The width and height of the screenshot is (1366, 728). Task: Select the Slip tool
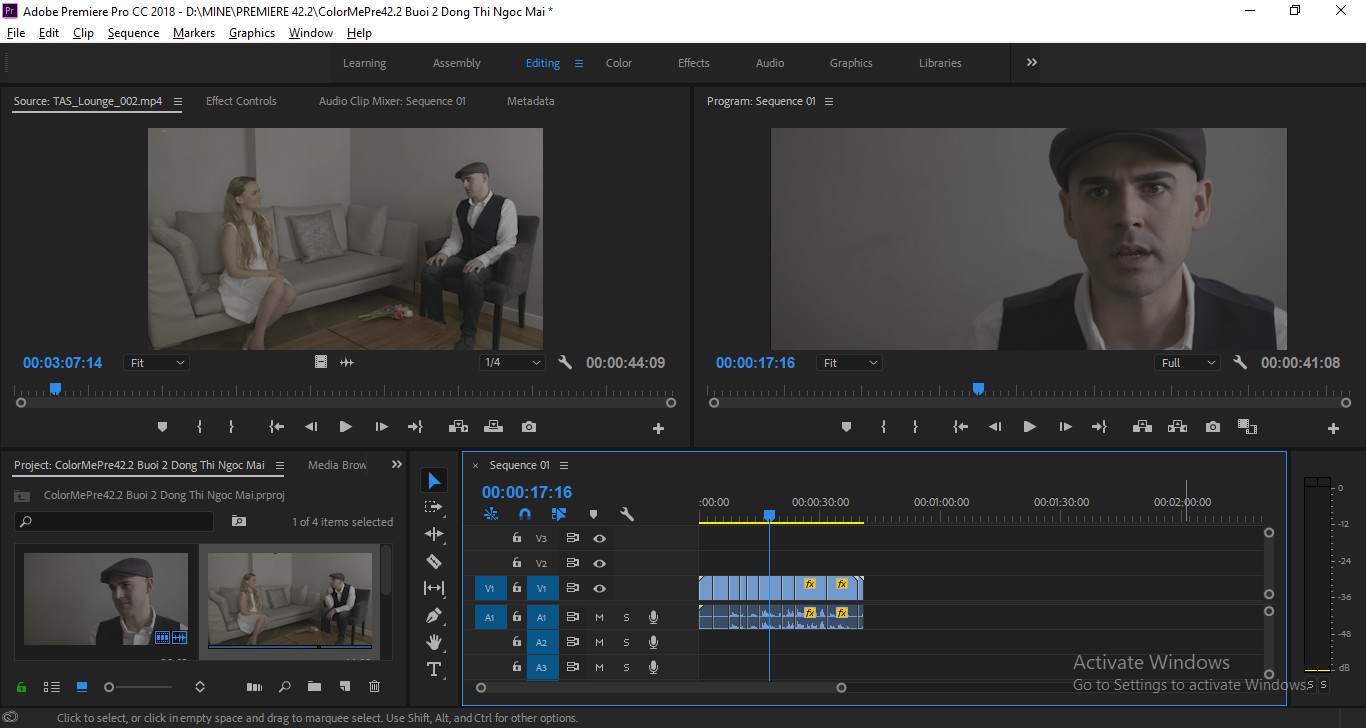pyautogui.click(x=433, y=588)
